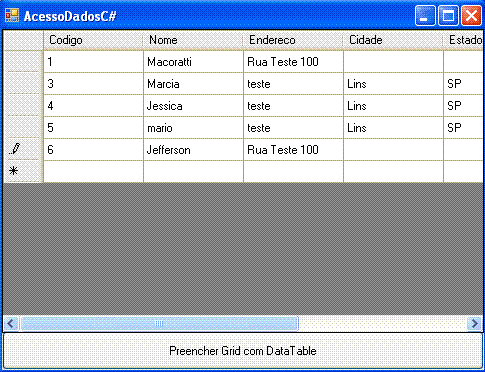
Task: Click empty Cidade cell in new row
Action: click(393, 171)
